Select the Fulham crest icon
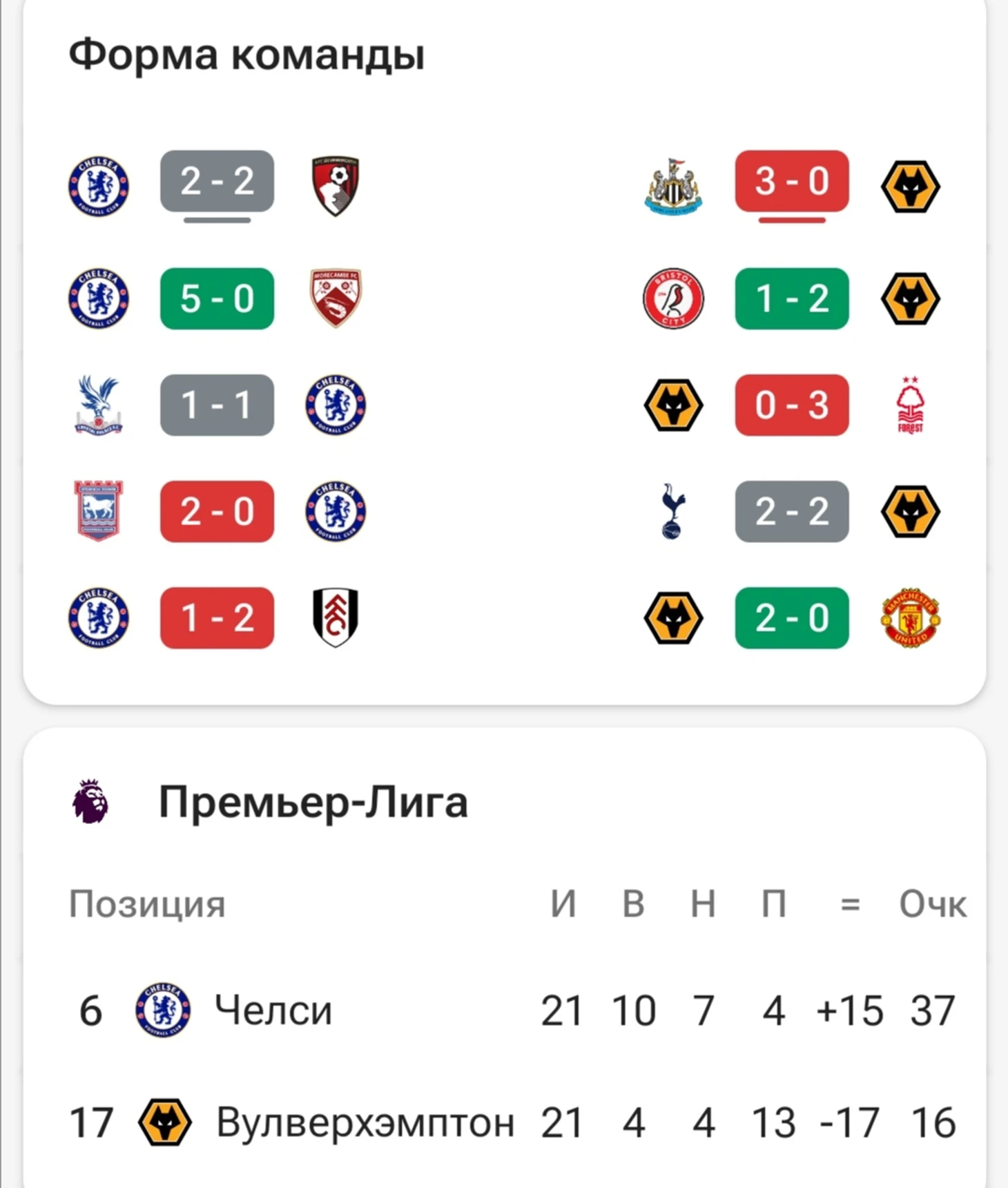This screenshot has width=1008, height=1188. (x=336, y=617)
